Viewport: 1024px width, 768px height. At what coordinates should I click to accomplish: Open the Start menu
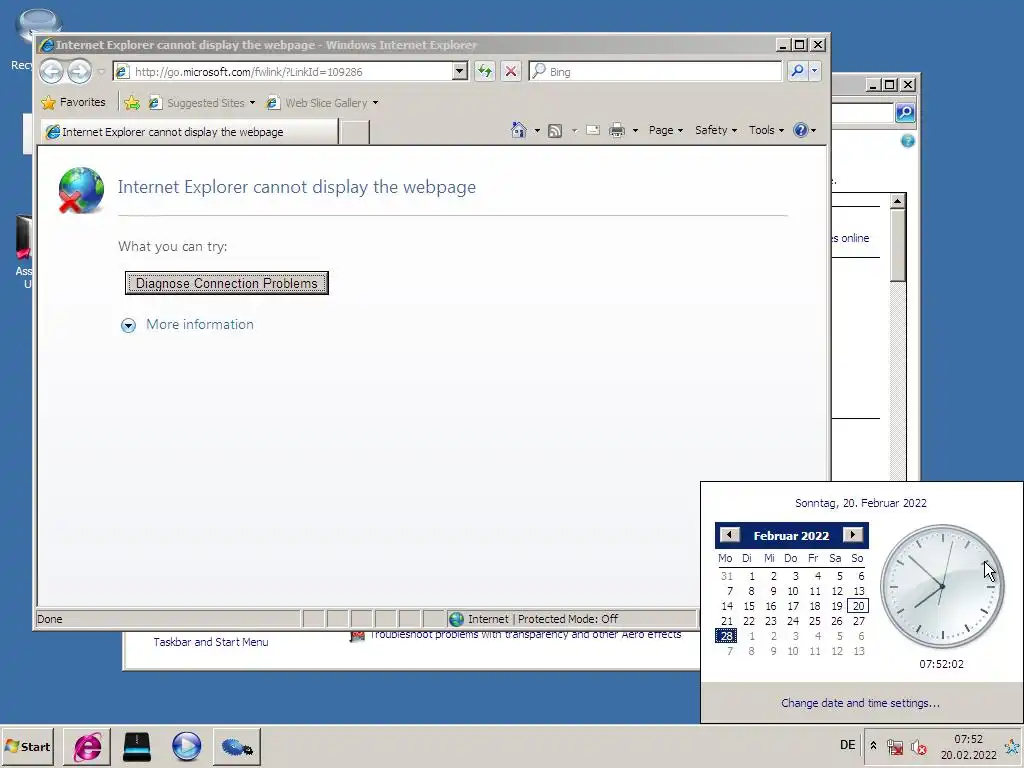[27, 746]
